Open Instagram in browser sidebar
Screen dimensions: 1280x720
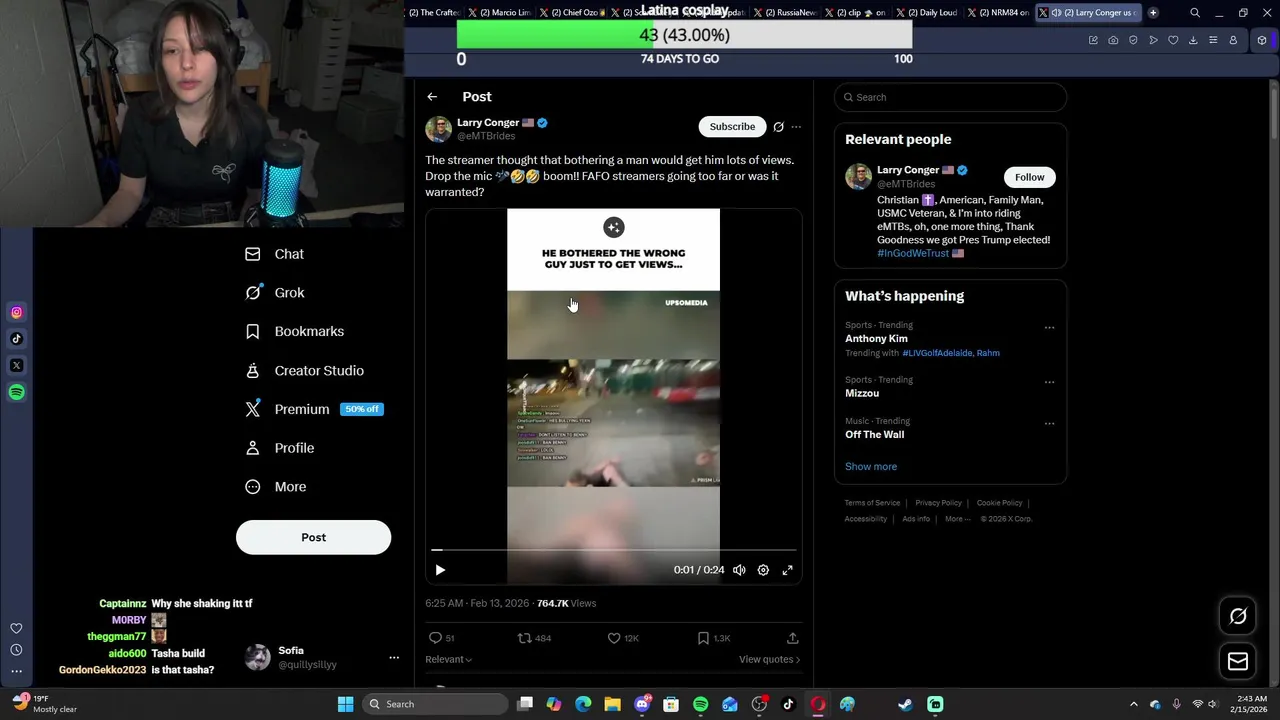(x=16, y=313)
